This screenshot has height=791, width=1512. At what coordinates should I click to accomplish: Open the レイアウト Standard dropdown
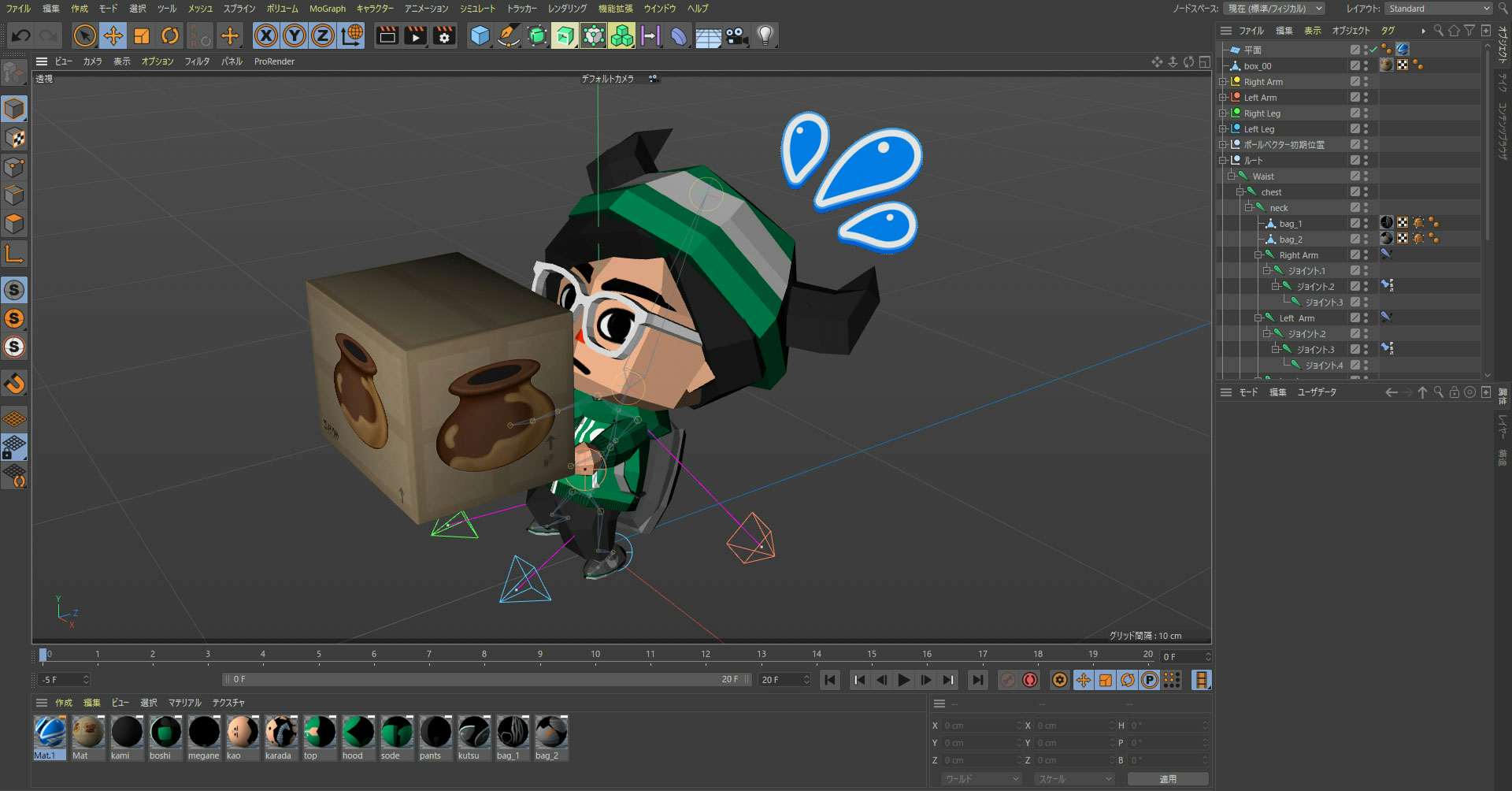pyautogui.click(x=1438, y=9)
